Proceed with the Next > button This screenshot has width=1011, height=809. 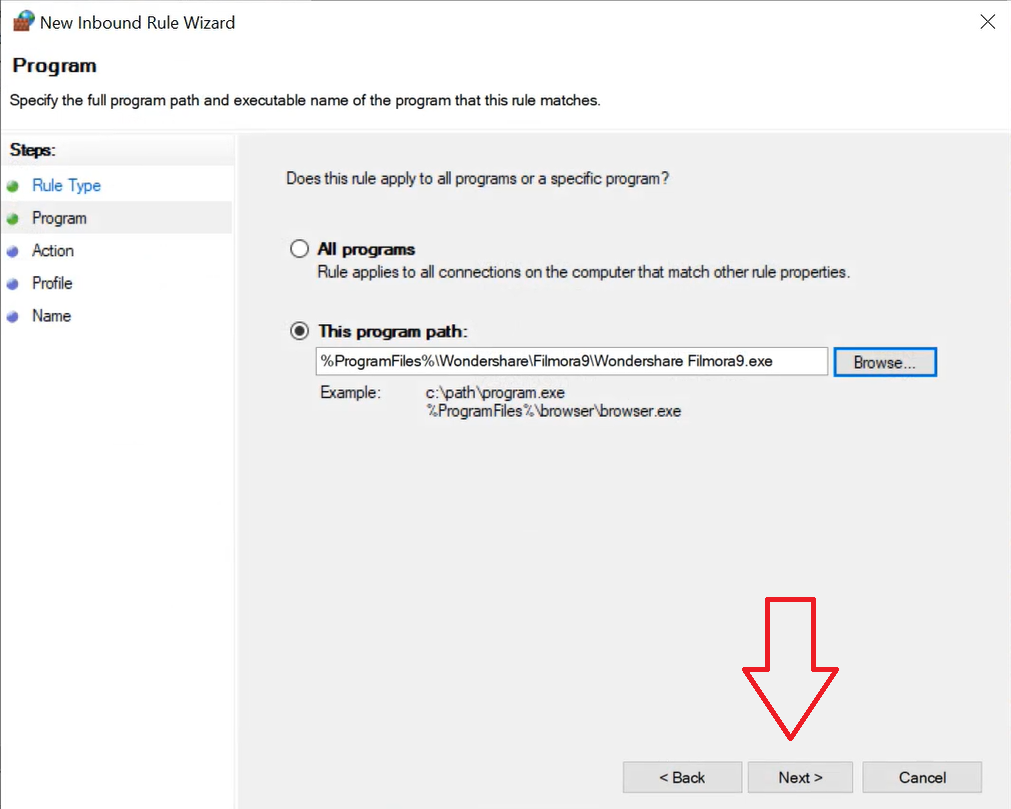[x=801, y=777]
